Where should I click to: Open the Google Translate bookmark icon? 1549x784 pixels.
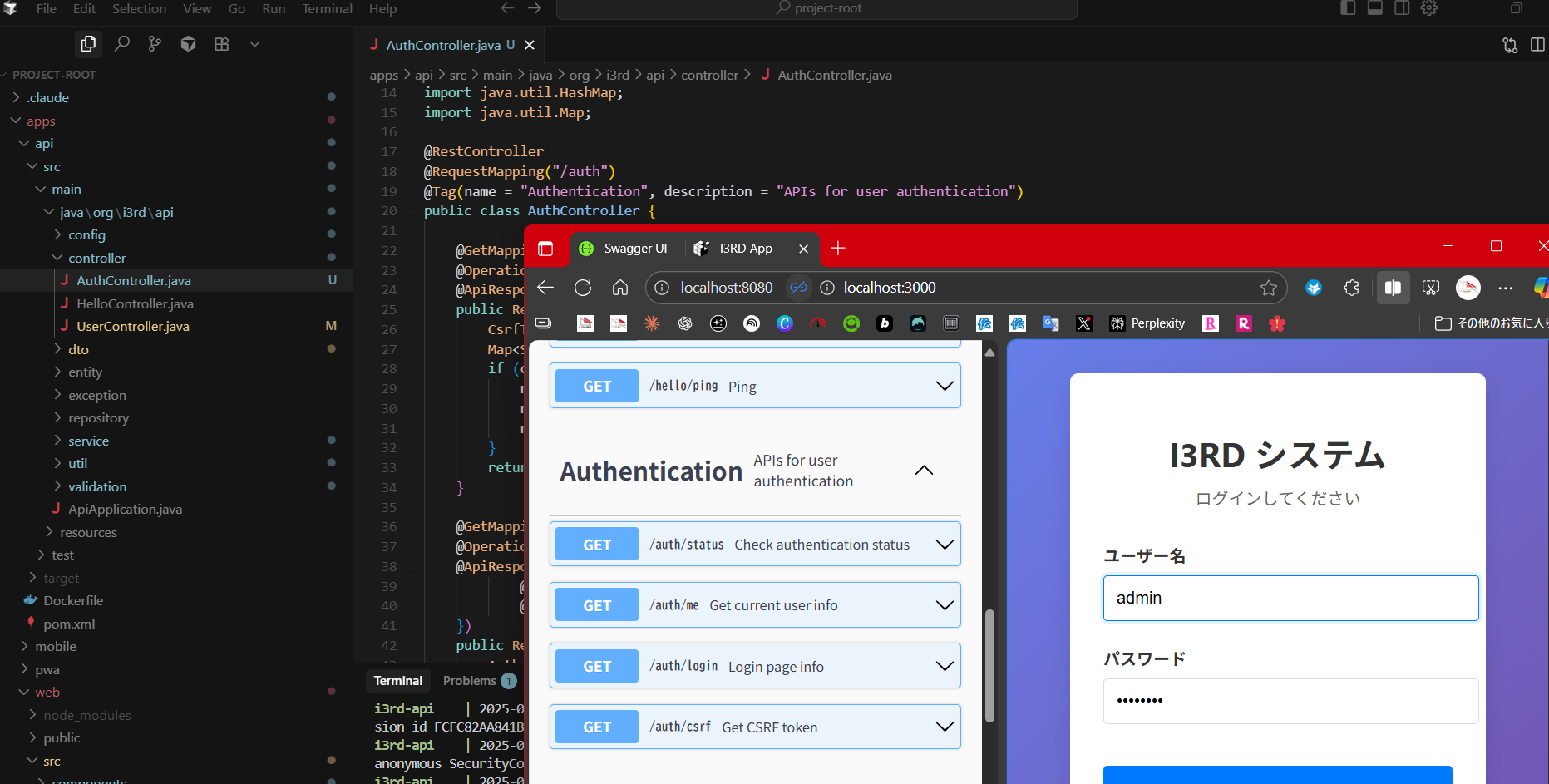coord(1051,323)
